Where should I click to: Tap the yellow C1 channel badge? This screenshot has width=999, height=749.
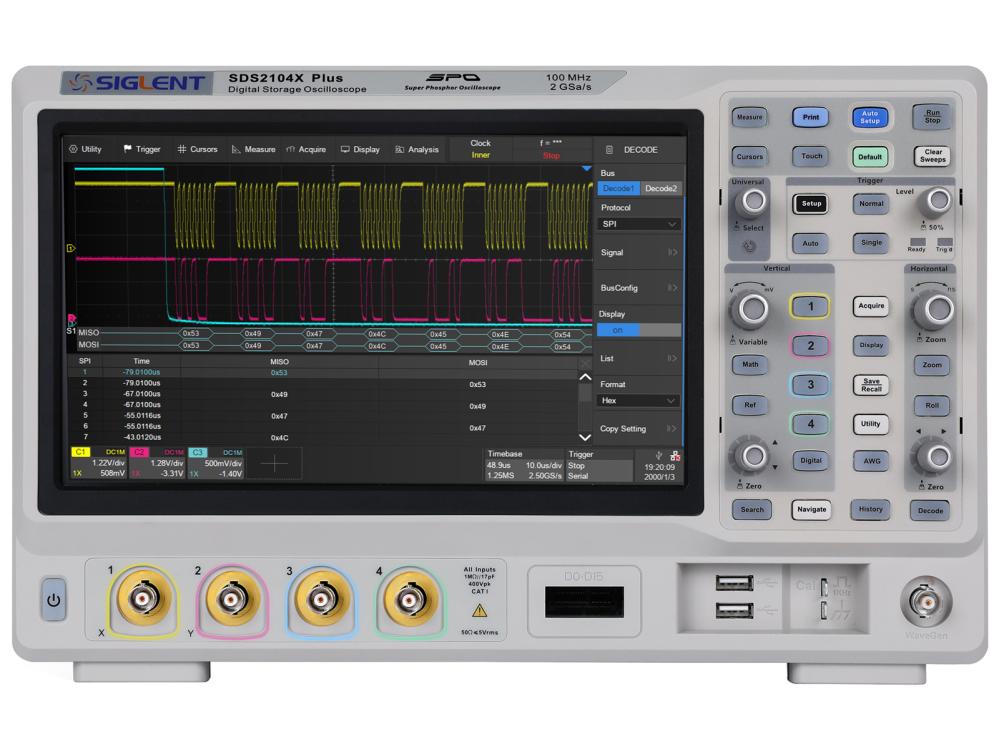pyautogui.click(x=79, y=453)
